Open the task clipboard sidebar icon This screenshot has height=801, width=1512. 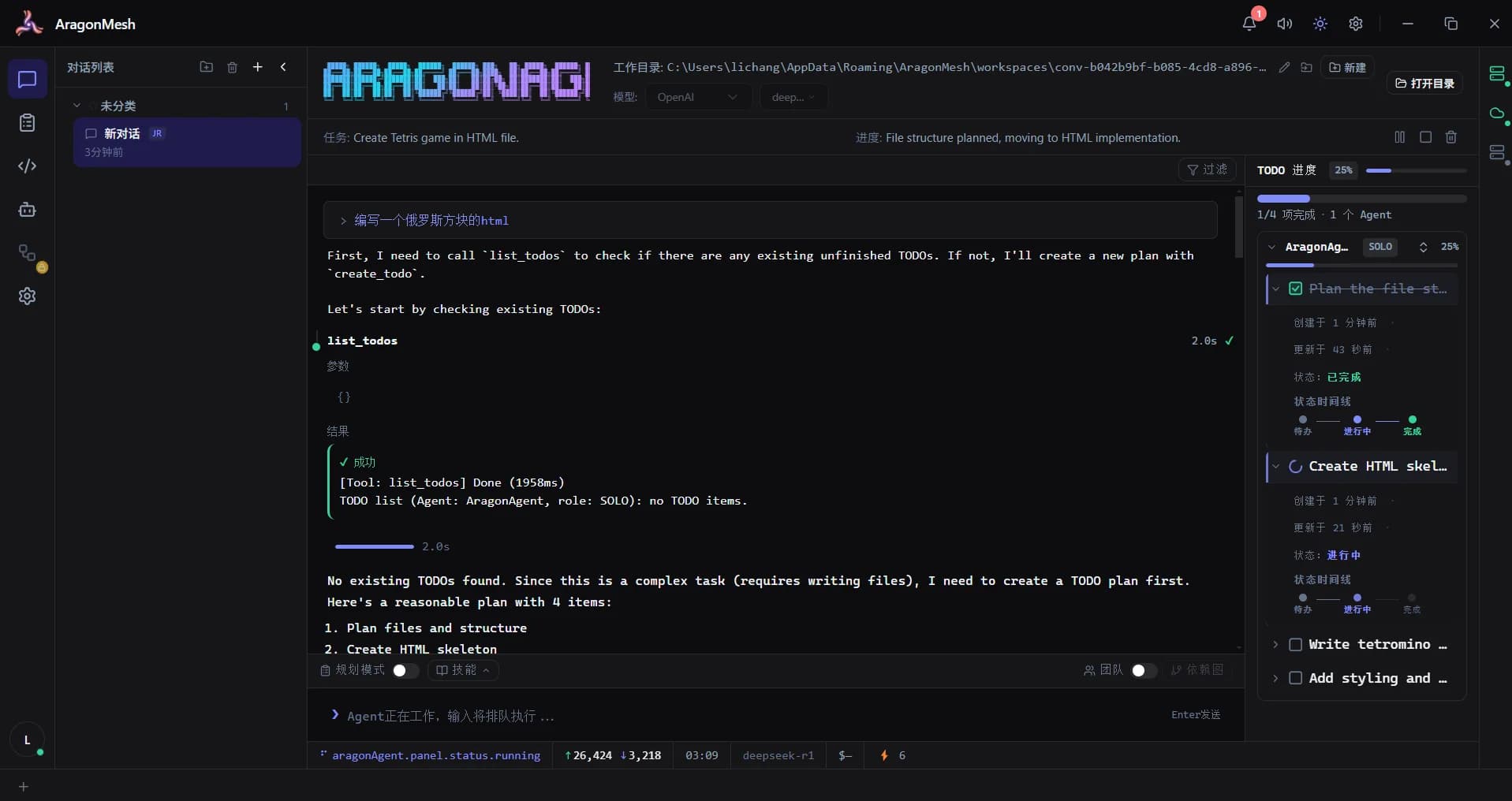coord(27,123)
